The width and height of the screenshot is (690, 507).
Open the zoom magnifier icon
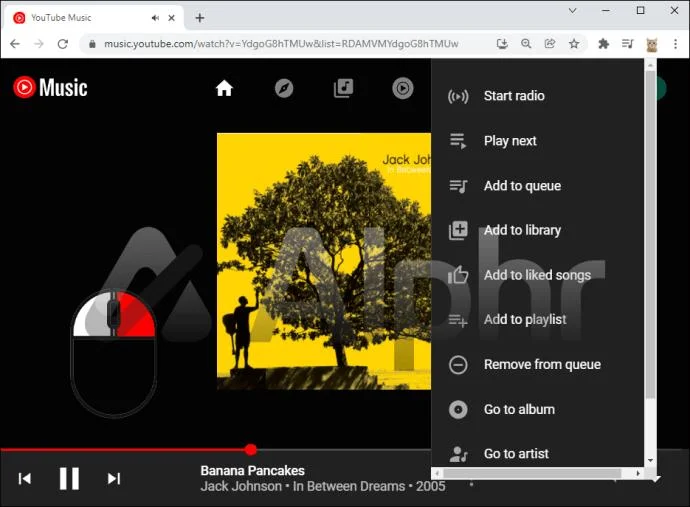pyautogui.click(x=526, y=44)
